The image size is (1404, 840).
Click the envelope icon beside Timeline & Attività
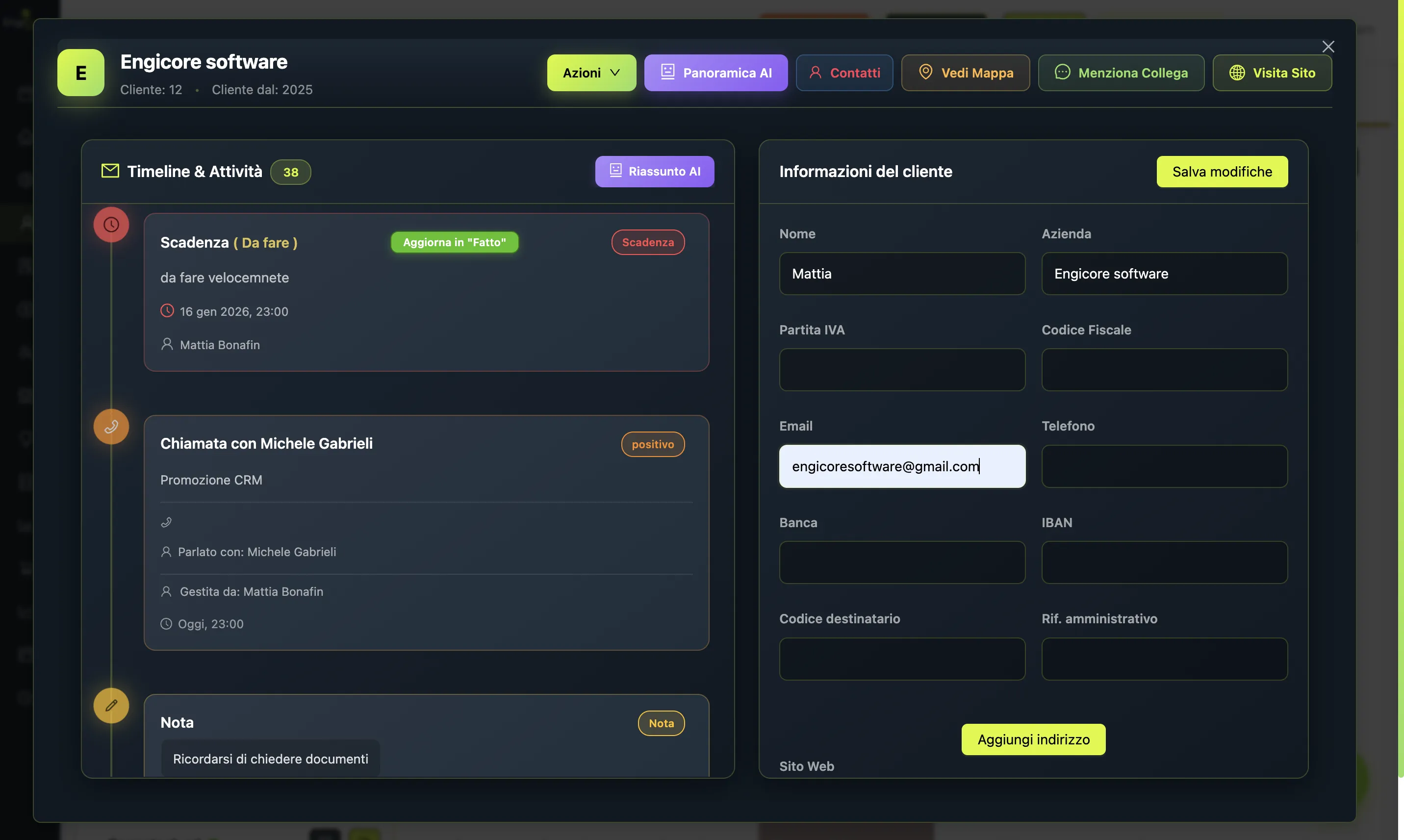click(110, 171)
